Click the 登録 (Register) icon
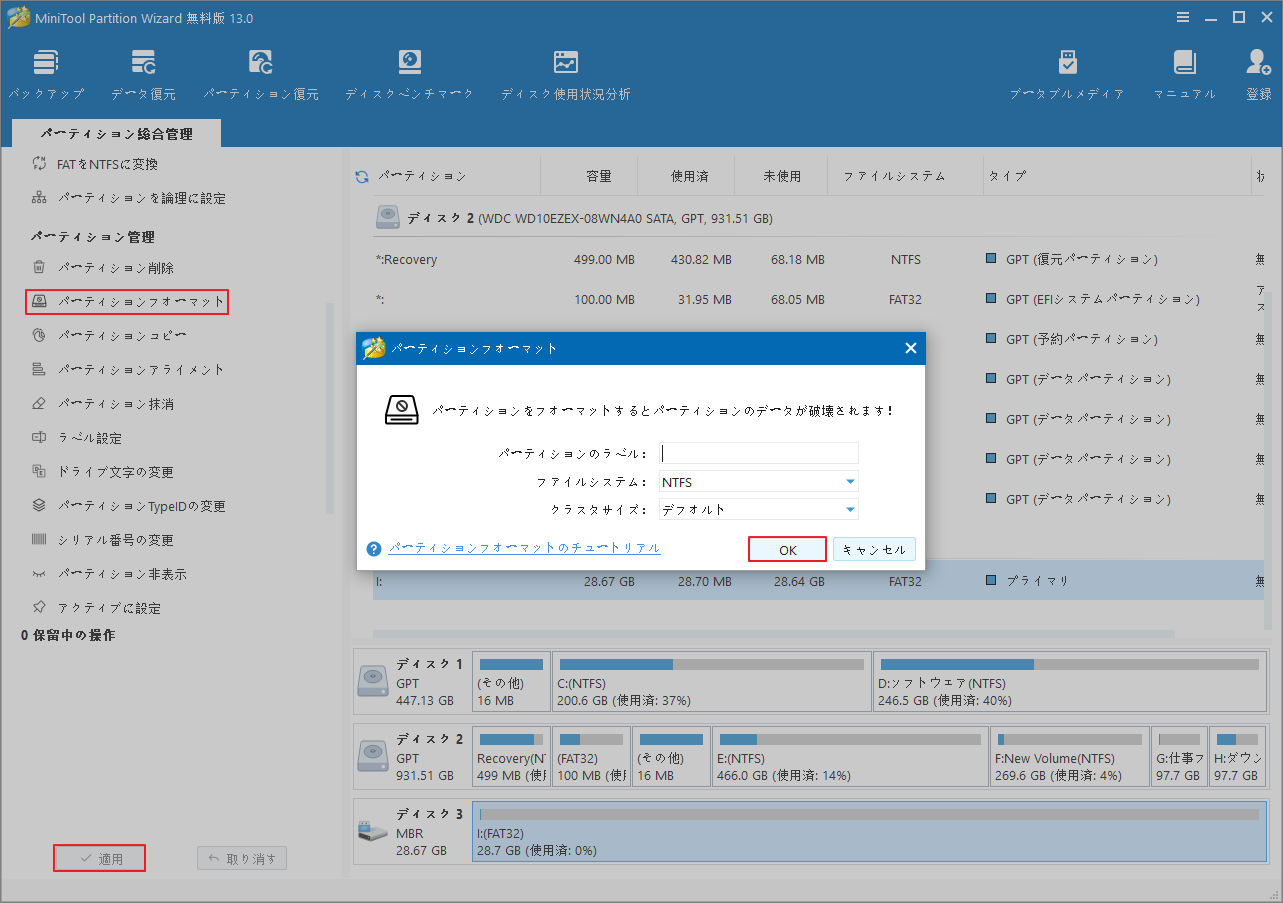This screenshot has width=1283, height=903. point(1257,72)
